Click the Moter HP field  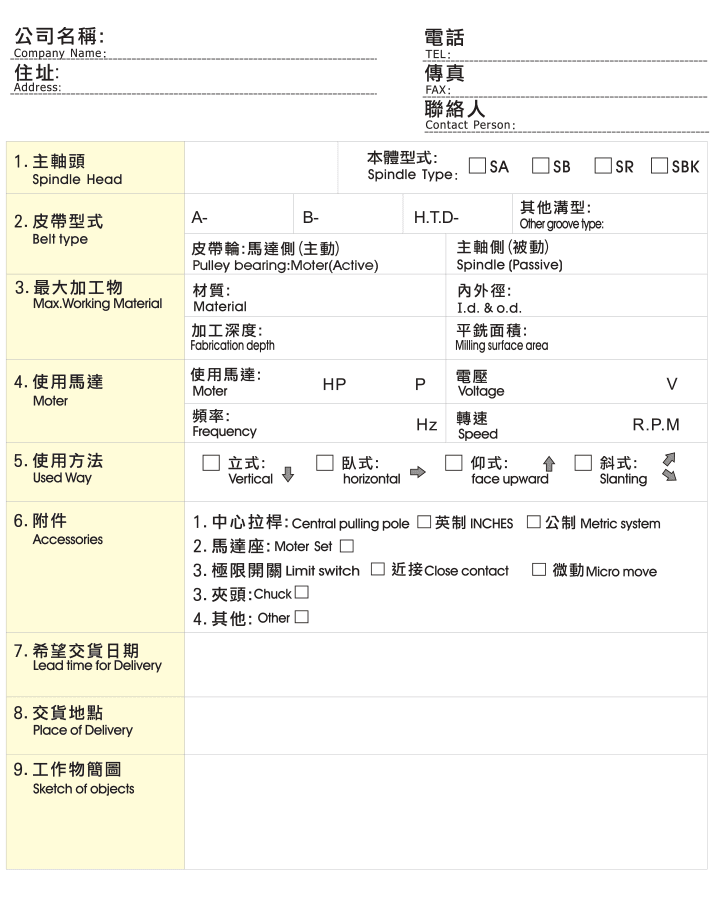click(x=315, y=382)
